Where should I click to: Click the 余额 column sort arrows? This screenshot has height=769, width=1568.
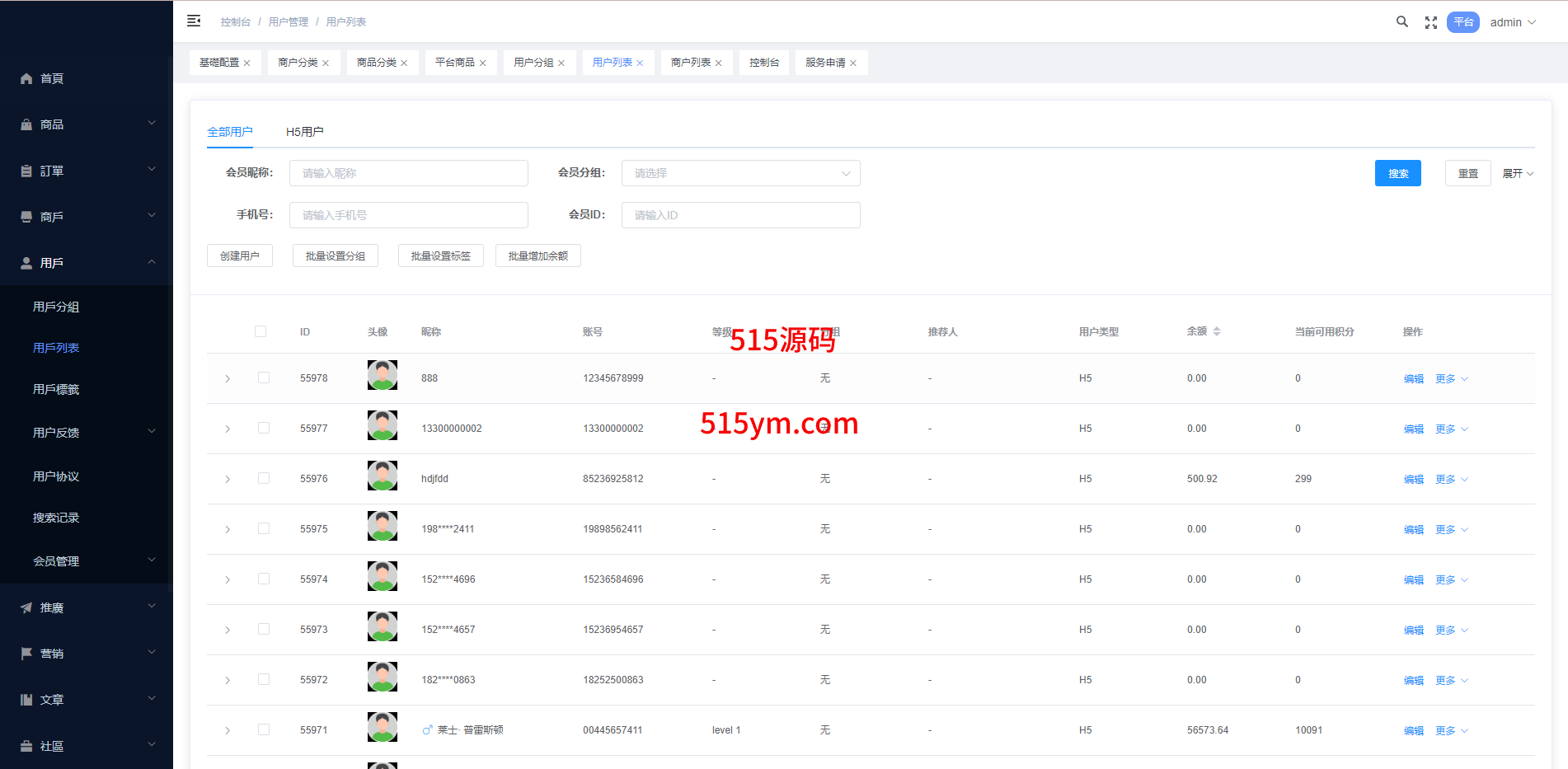tap(1217, 331)
